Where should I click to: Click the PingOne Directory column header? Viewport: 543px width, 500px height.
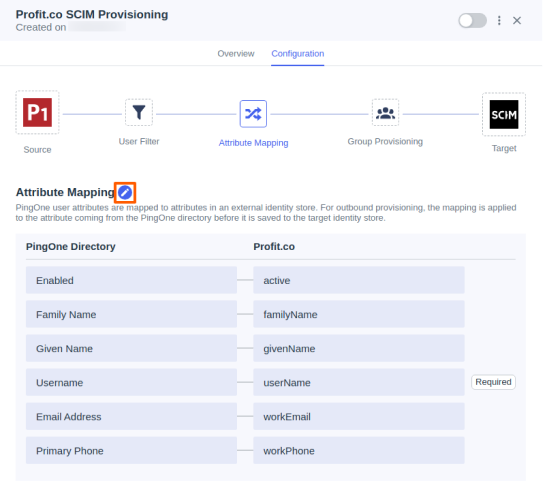point(71,247)
